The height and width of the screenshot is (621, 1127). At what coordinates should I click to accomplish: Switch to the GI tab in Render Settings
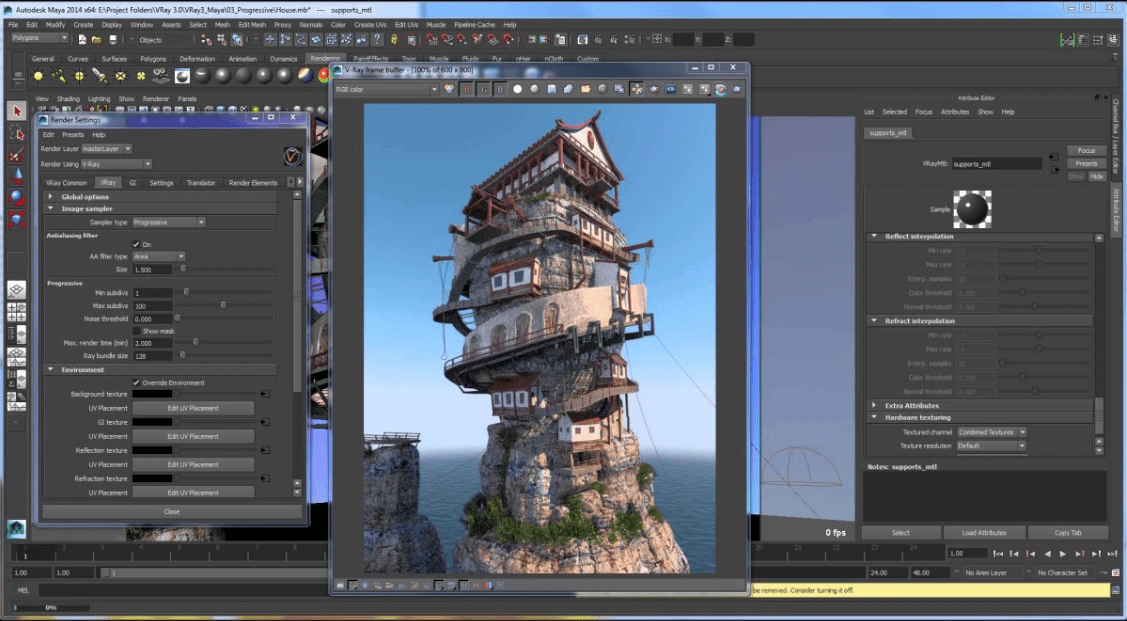[132, 183]
